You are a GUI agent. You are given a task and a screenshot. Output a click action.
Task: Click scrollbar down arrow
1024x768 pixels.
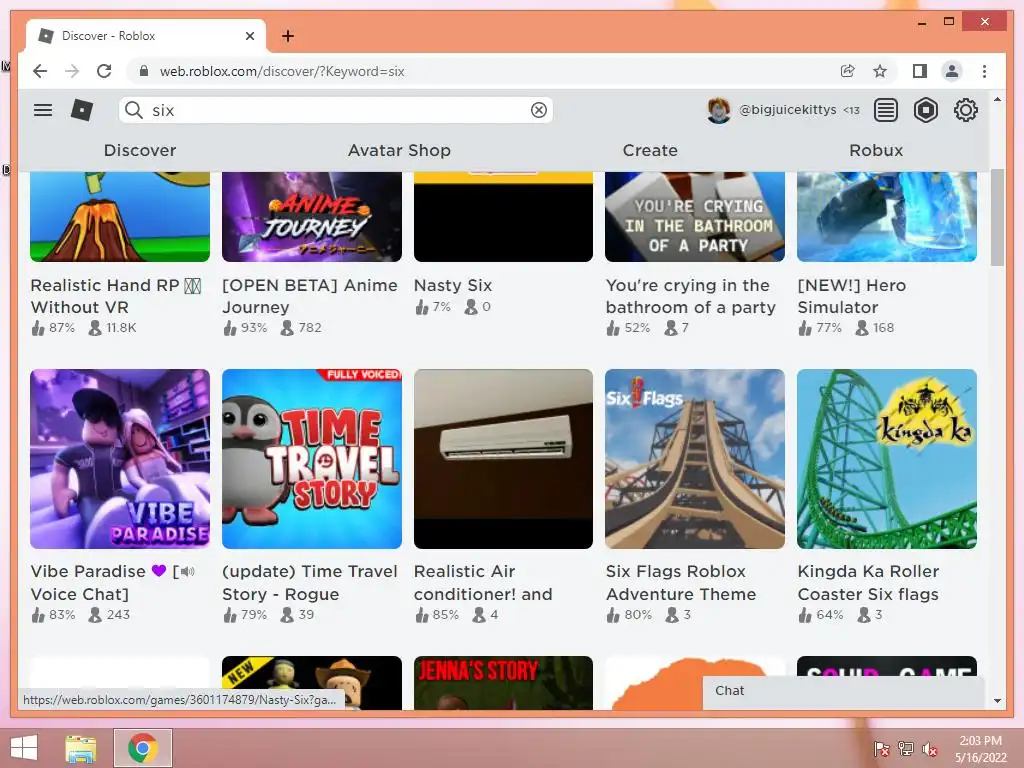pos(997,701)
